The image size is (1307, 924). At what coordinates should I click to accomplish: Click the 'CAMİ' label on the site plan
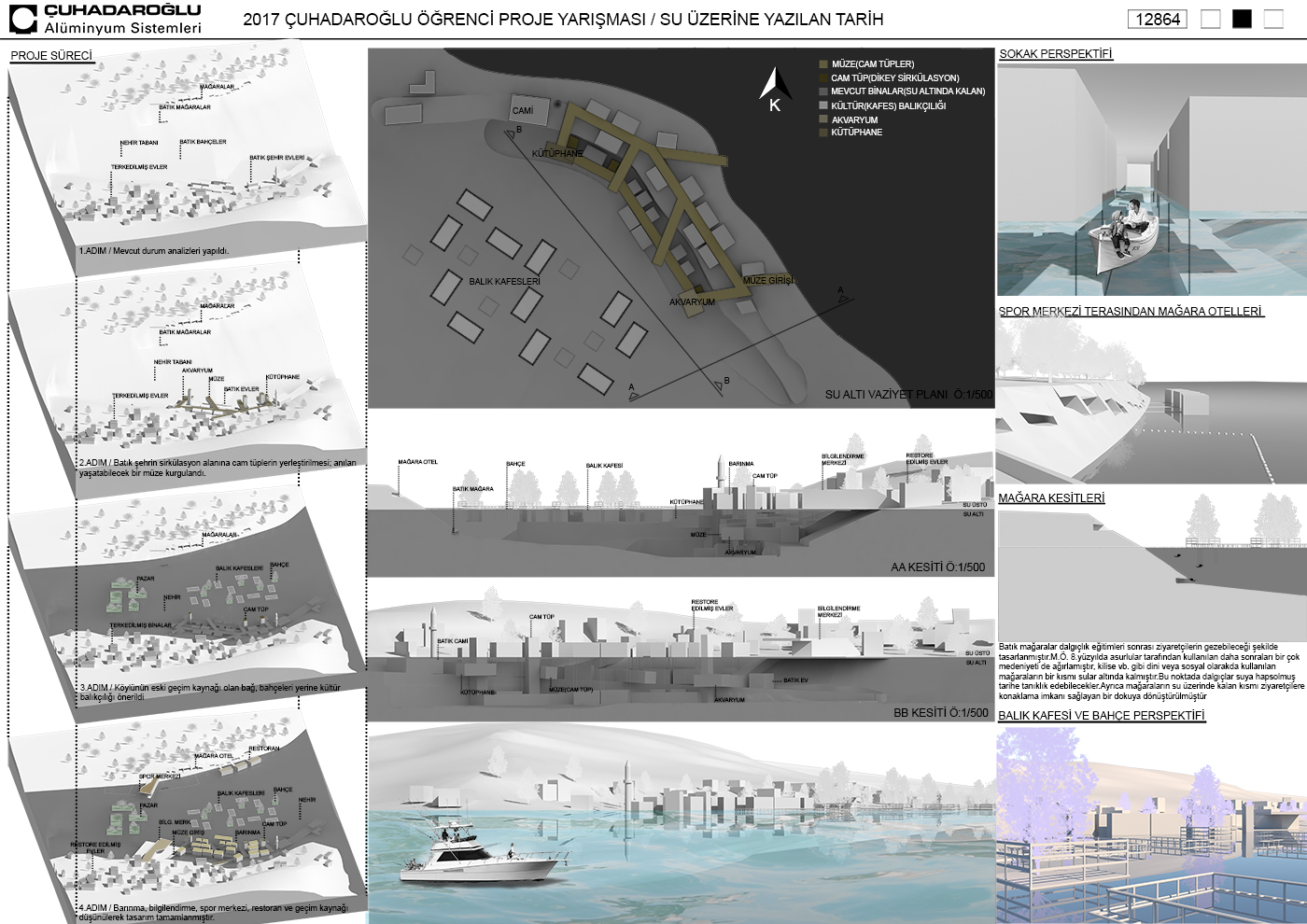[x=523, y=111]
